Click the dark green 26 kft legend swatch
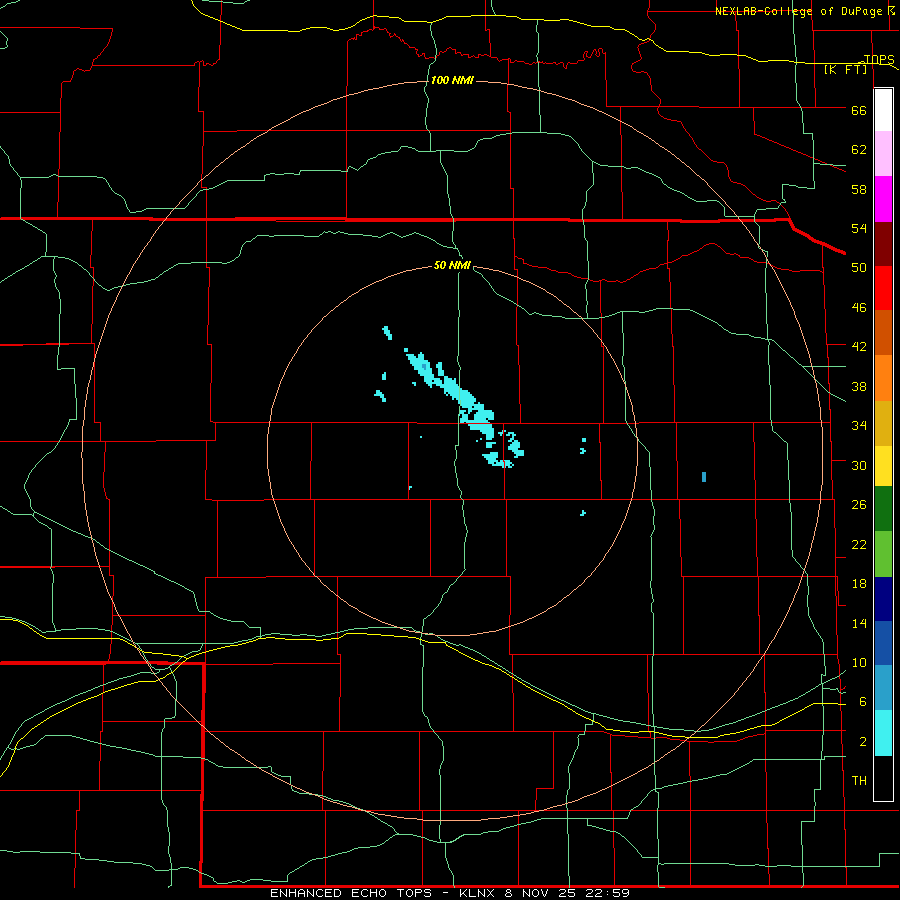The width and height of the screenshot is (900, 900). tap(883, 509)
